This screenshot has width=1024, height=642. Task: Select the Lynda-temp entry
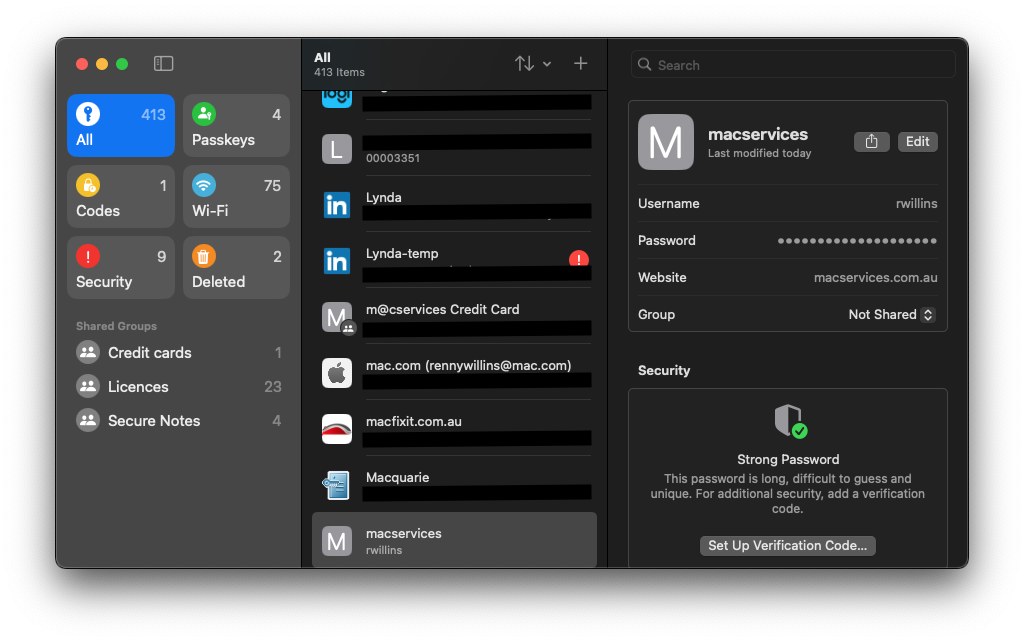click(x=455, y=261)
